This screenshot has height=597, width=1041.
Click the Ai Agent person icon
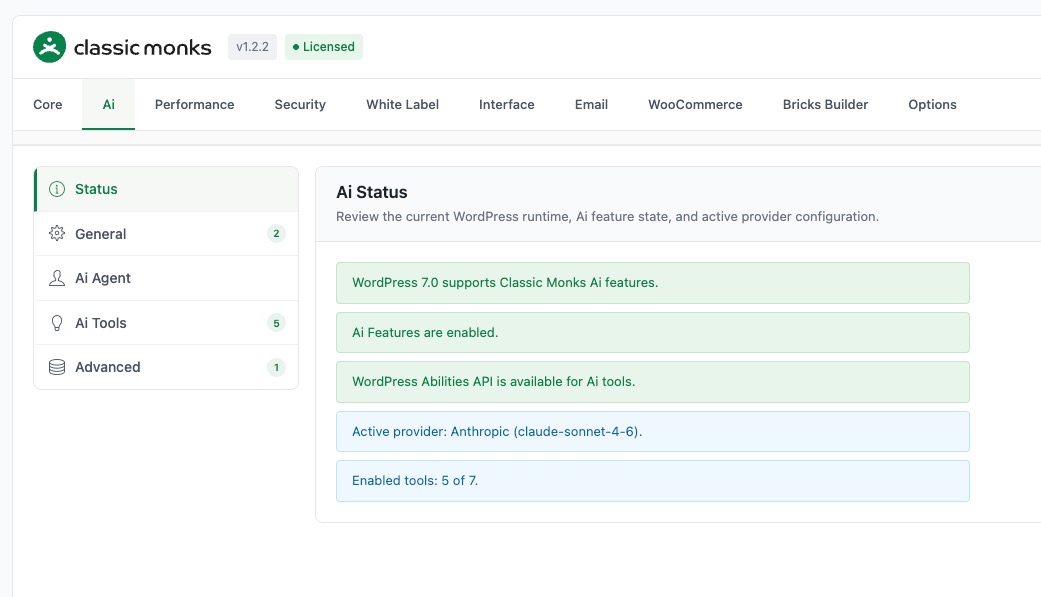(57, 278)
